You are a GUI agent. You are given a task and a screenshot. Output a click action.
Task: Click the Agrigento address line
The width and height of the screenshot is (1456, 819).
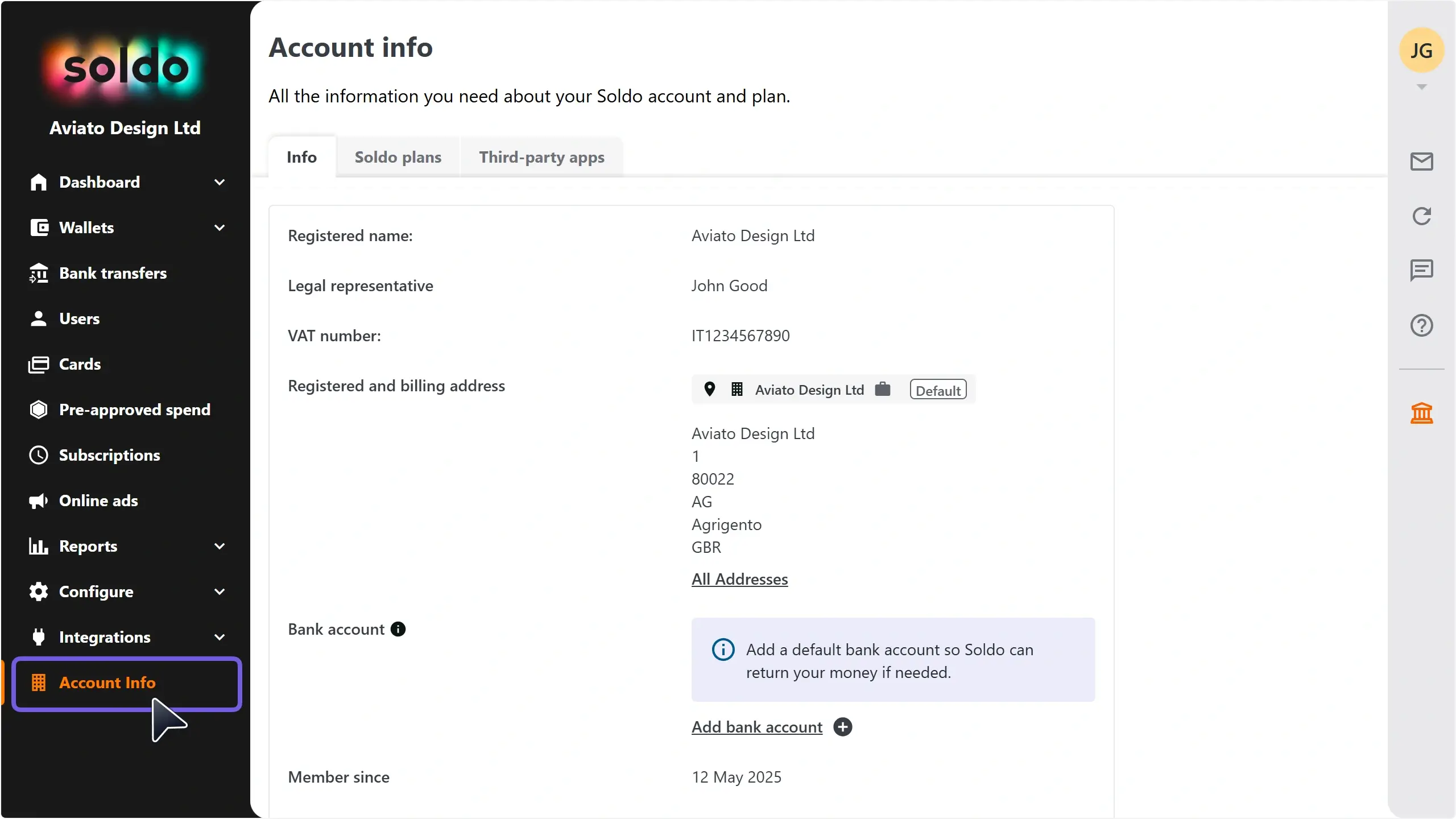pyautogui.click(x=726, y=524)
